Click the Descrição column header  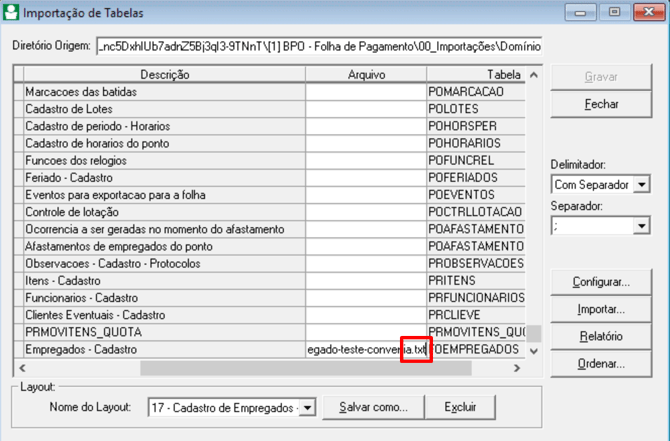pyautogui.click(x=165, y=75)
